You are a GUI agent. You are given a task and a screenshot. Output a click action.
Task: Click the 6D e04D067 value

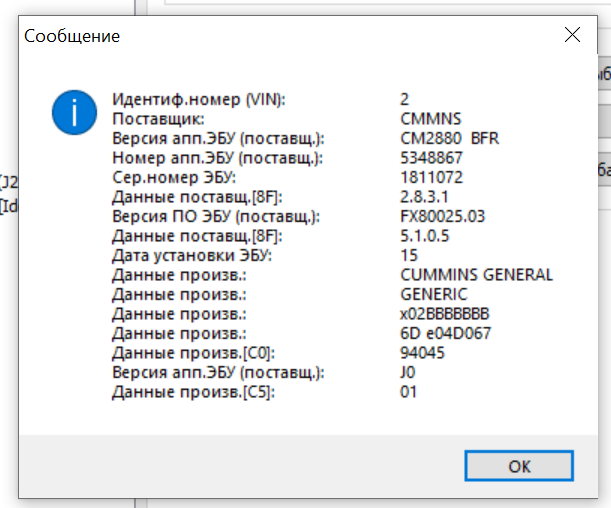(445, 333)
